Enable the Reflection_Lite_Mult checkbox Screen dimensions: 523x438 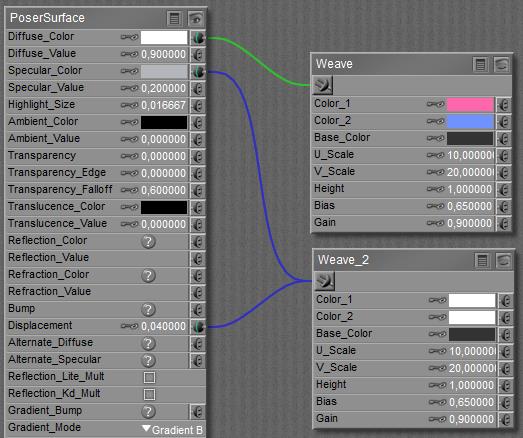149,378
